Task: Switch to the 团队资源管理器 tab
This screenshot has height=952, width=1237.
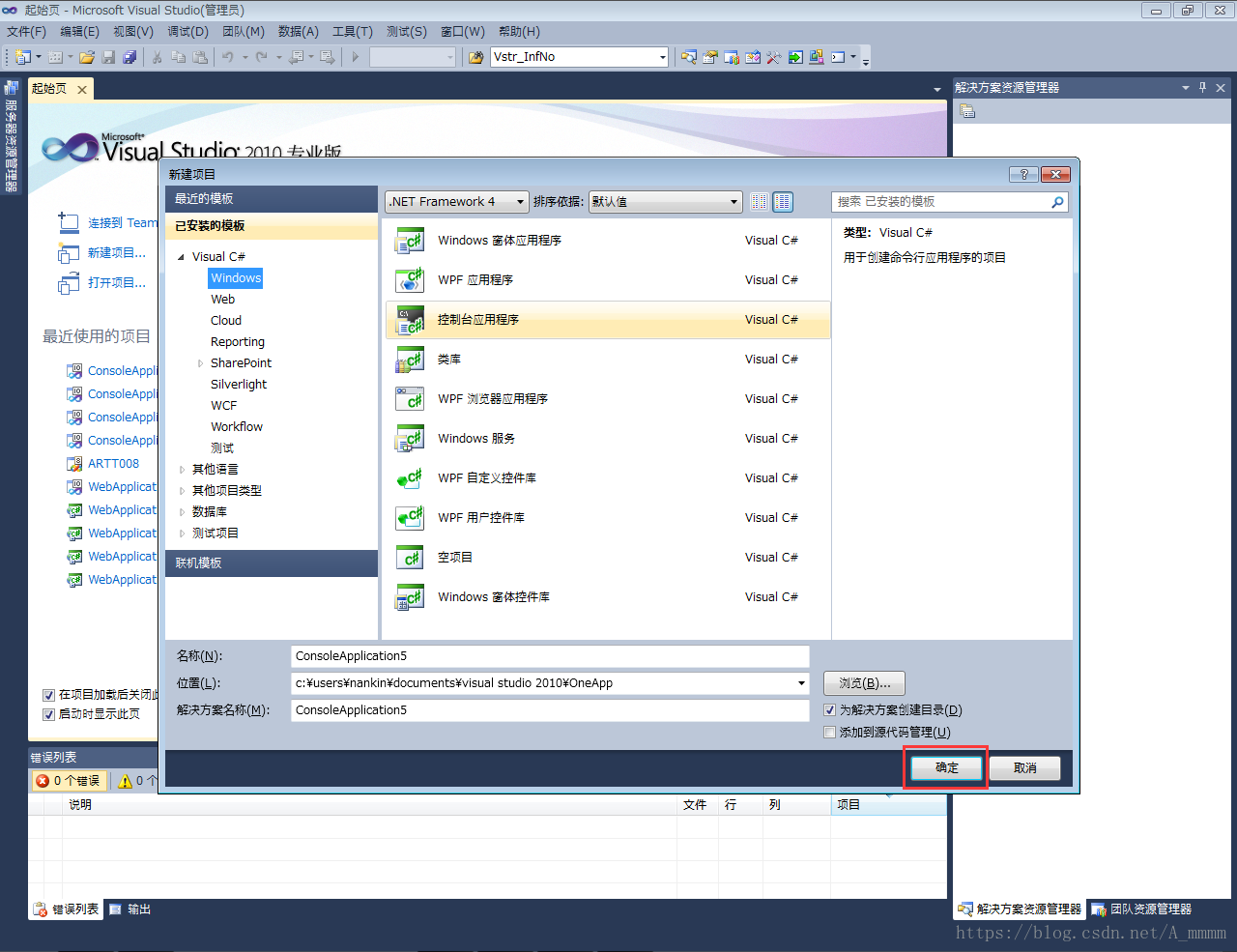Action: point(1141,909)
